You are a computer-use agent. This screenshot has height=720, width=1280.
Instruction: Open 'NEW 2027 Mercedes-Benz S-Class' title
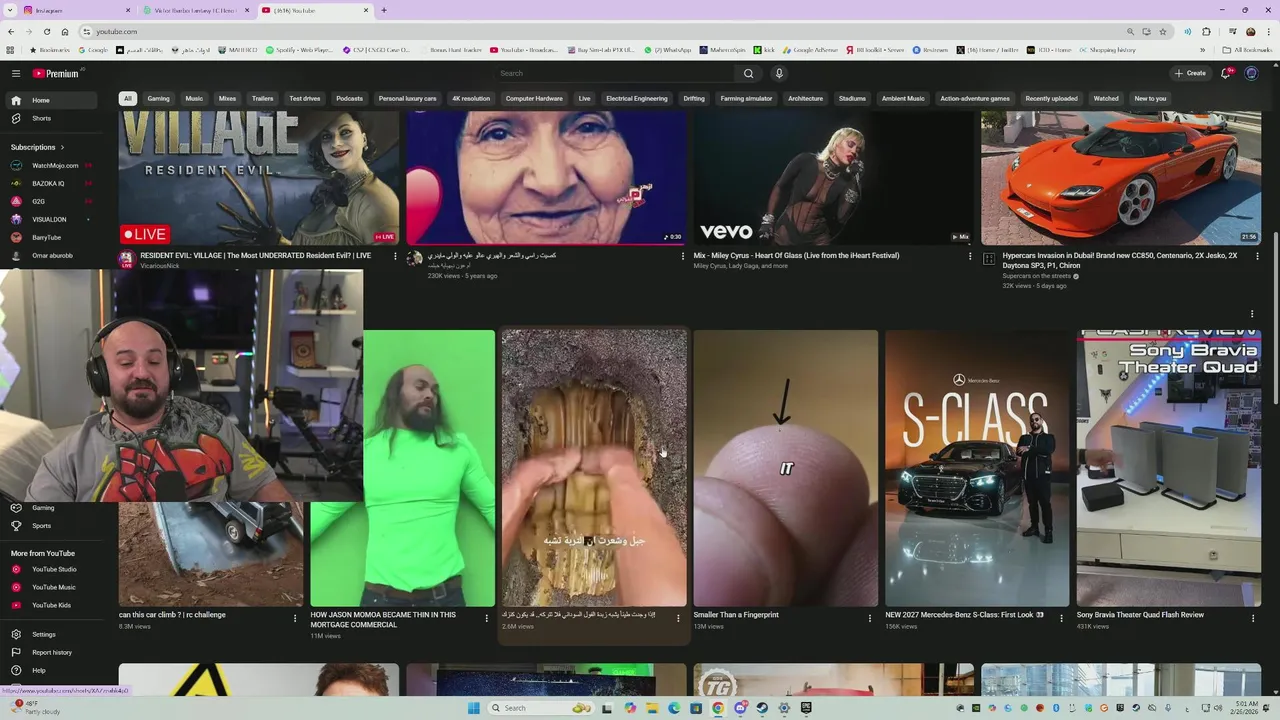coord(964,615)
